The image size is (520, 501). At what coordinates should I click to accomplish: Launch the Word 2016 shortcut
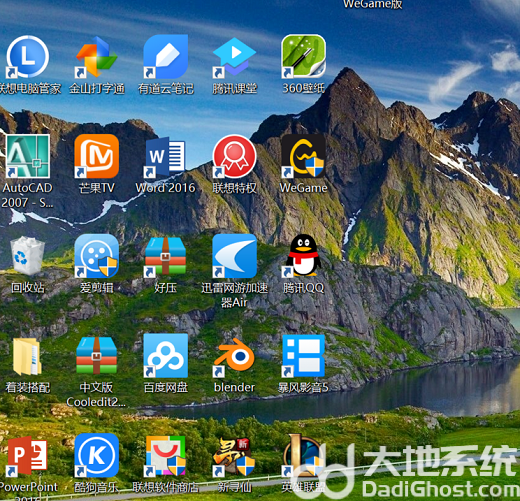[166, 156]
